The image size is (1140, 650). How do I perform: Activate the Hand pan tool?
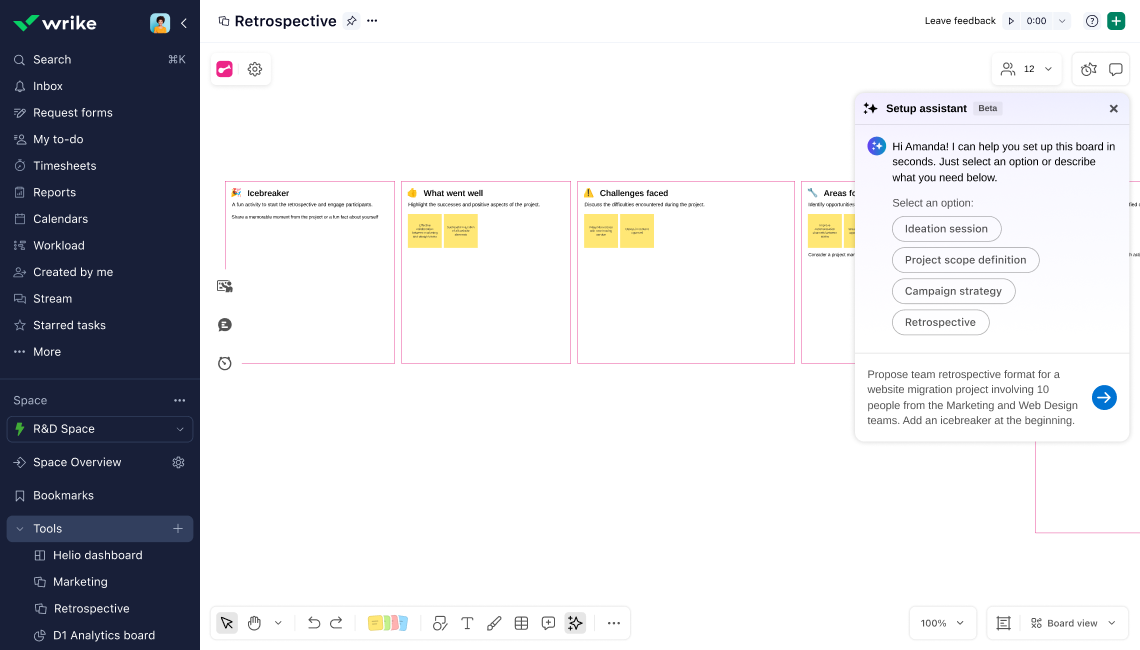pyautogui.click(x=253, y=622)
